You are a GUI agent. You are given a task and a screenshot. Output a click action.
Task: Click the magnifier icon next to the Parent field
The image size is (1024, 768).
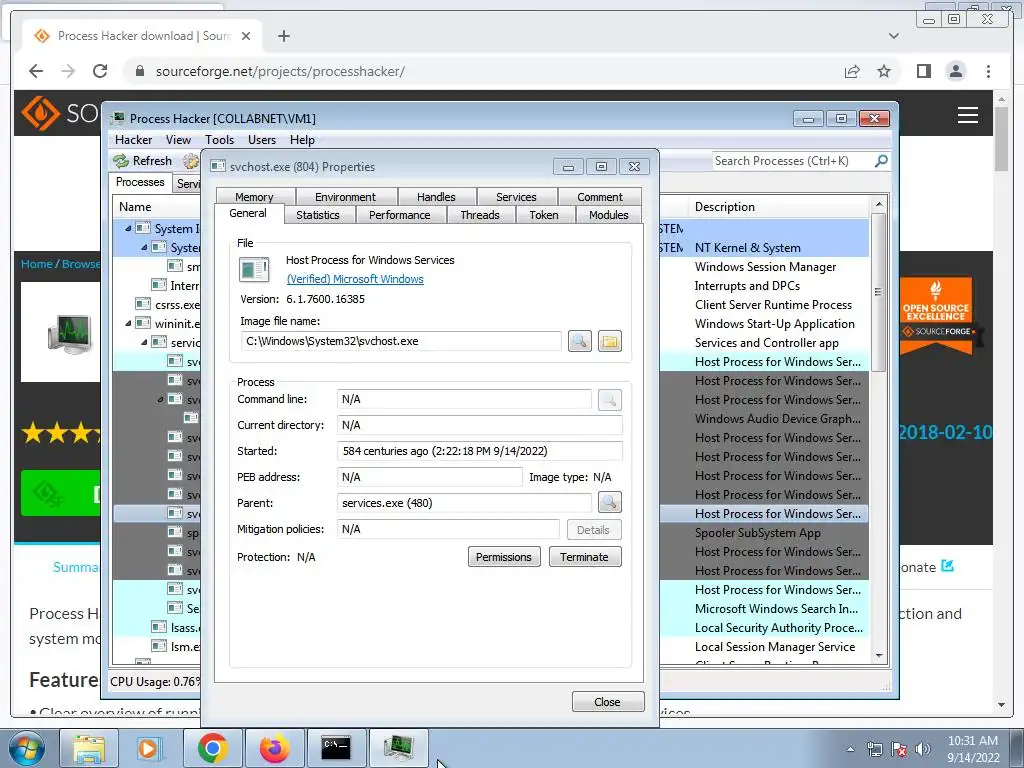(x=609, y=502)
